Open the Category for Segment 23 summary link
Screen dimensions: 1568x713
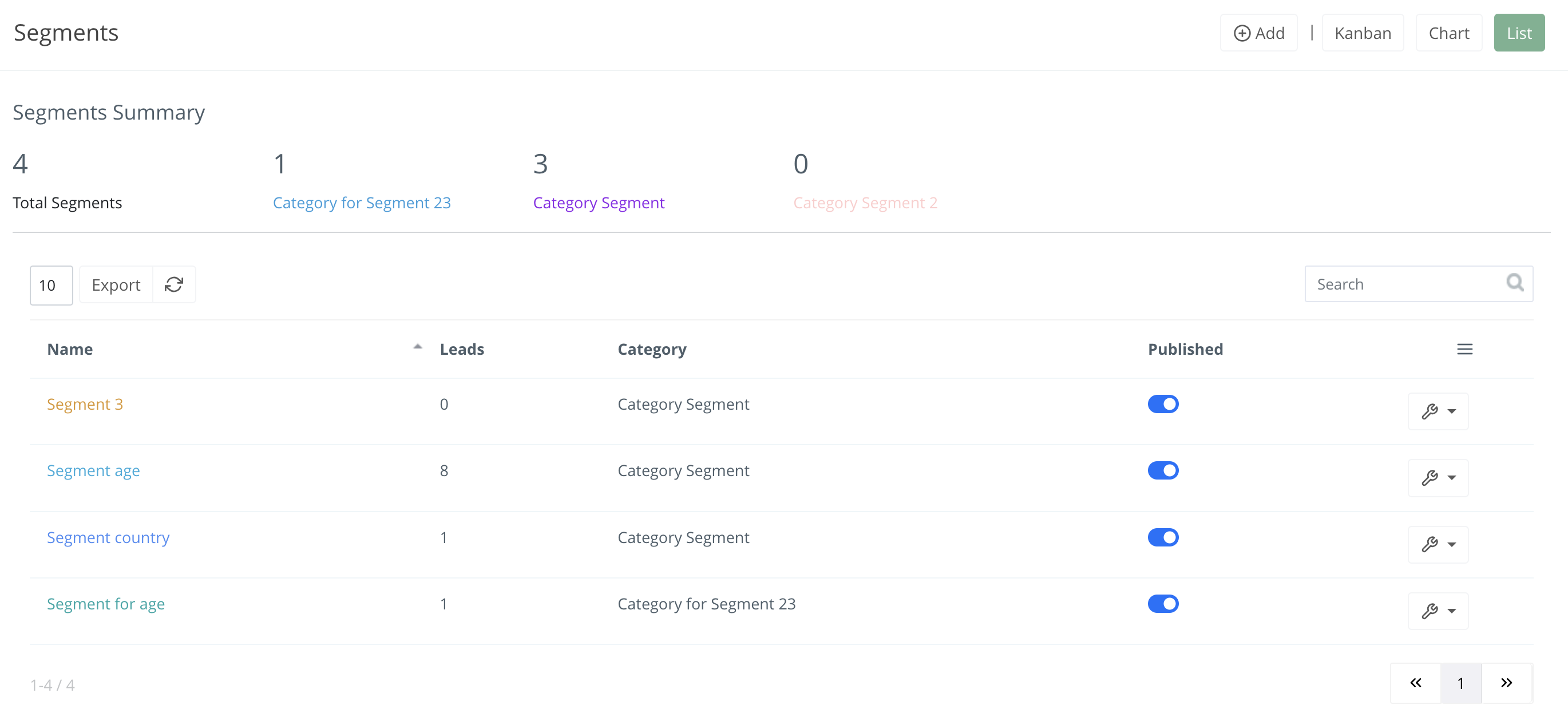[362, 203]
